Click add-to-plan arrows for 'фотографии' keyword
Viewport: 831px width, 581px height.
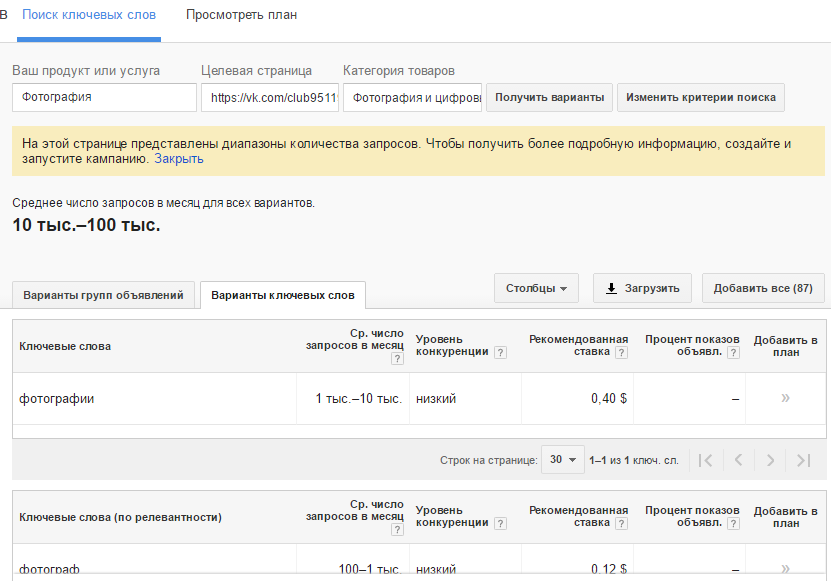click(785, 398)
